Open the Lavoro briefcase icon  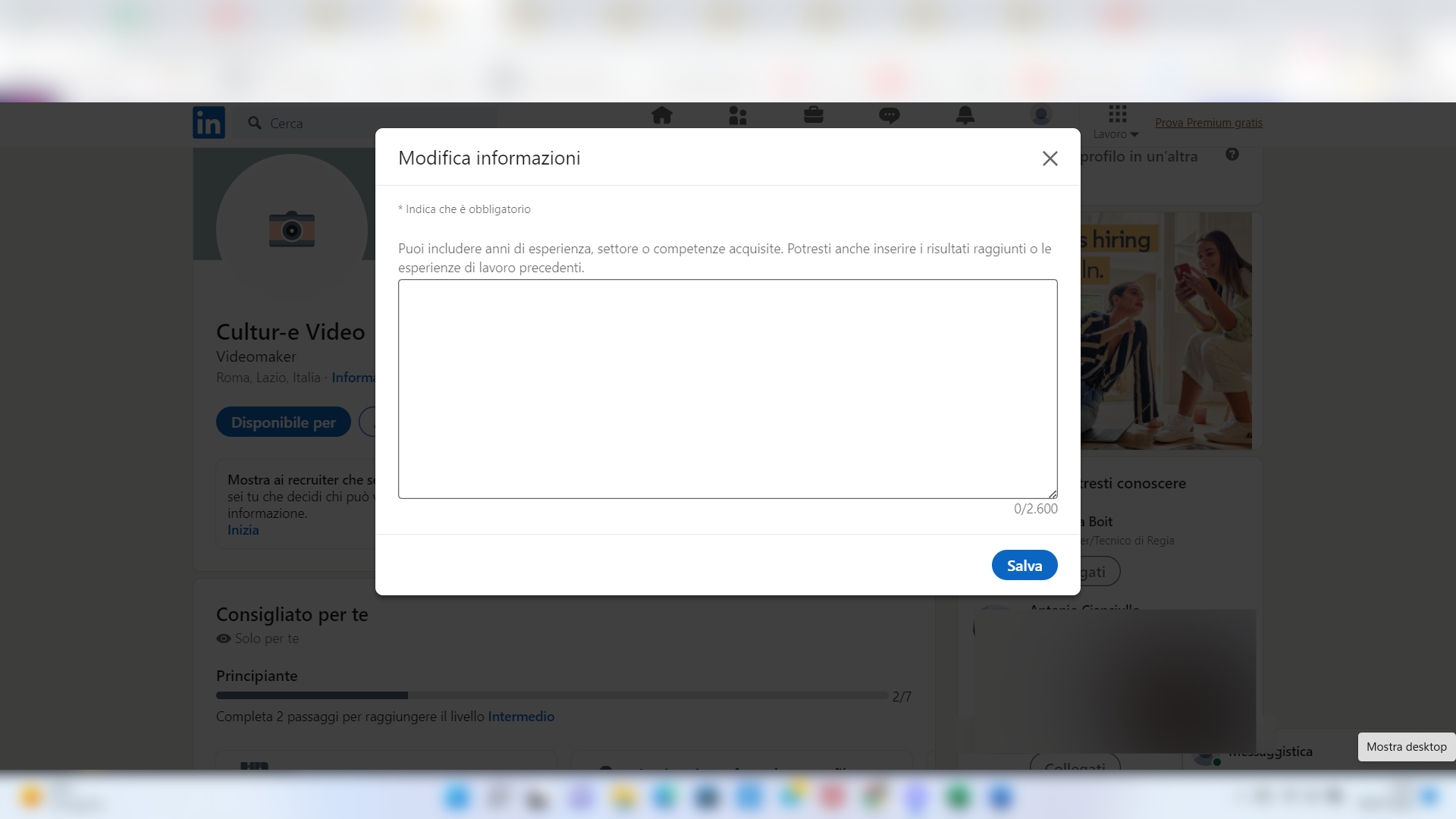(x=813, y=115)
